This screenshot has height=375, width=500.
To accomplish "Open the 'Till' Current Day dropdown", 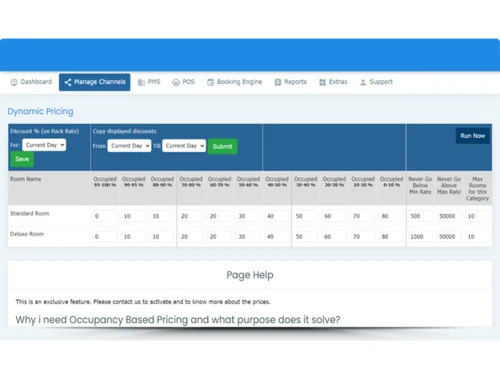I will coord(184,146).
